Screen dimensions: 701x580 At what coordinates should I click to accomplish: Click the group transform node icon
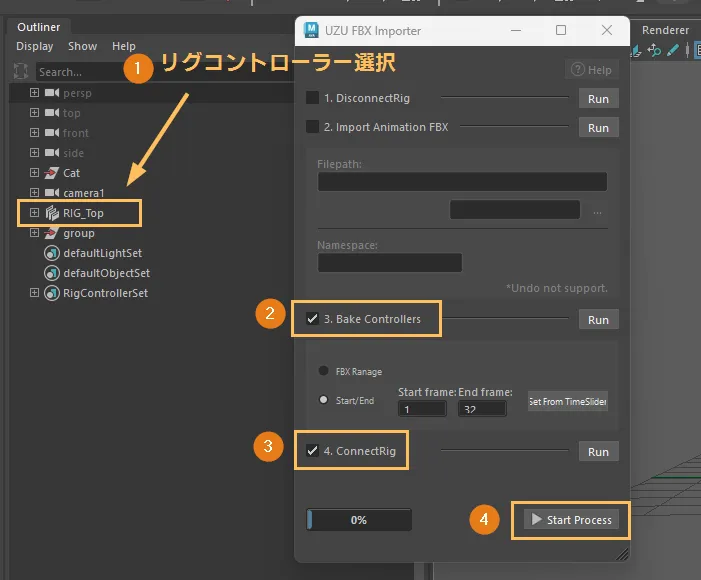[52, 233]
